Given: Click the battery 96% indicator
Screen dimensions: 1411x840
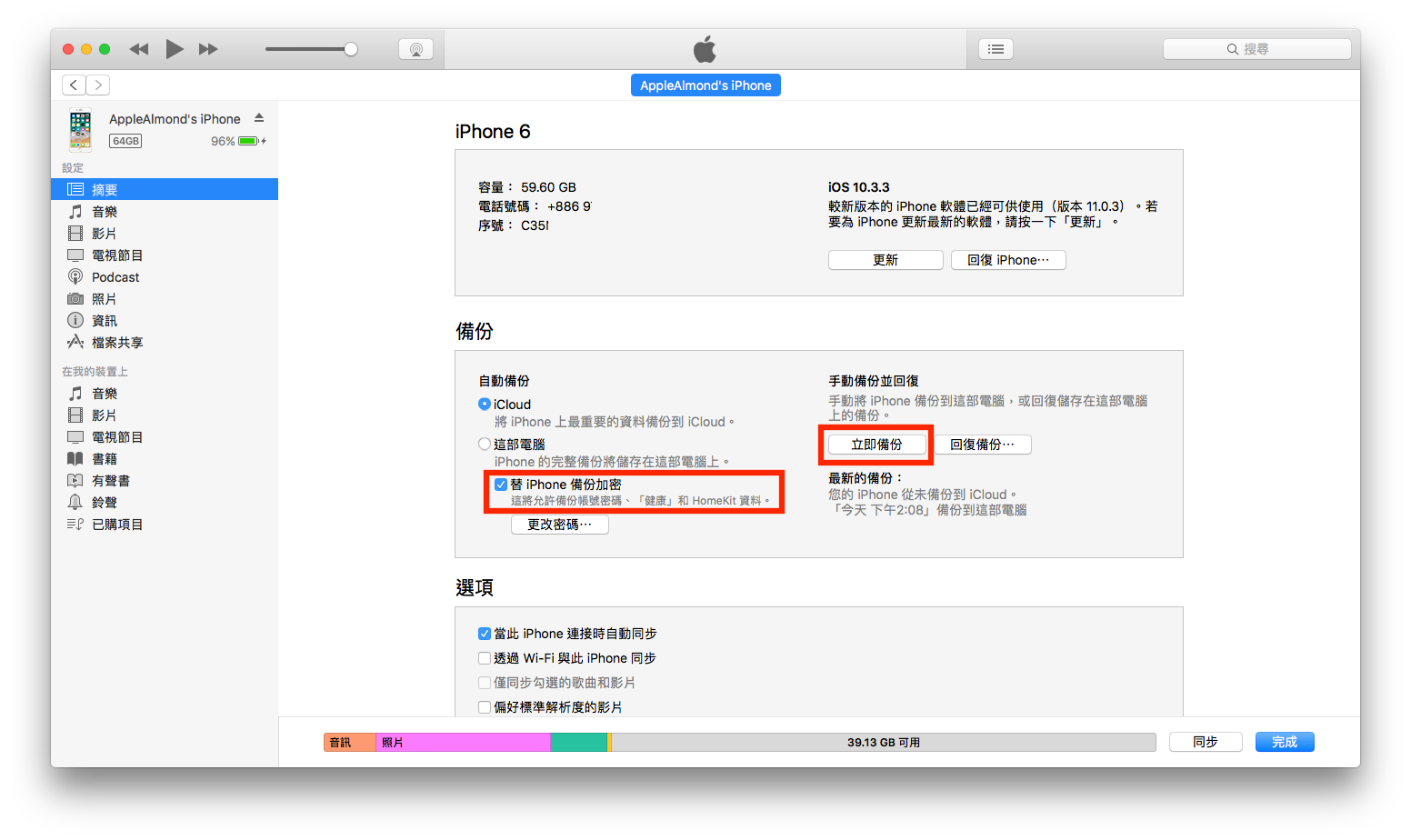Looking at the screenshot, I should click(238, 141).
